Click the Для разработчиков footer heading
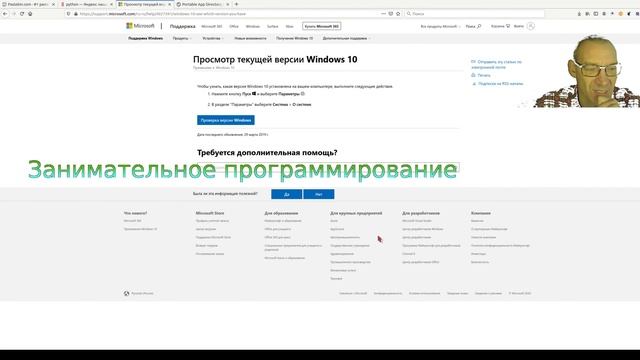The image size is (640, 360). coord(421,213)
